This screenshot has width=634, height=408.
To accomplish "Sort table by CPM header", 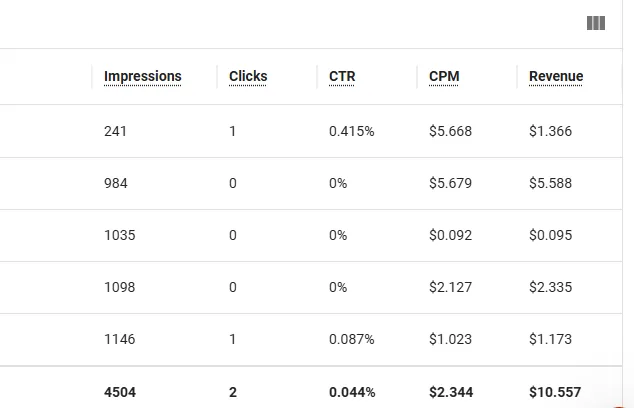I will pyautogui.click(x=445, y=76).
